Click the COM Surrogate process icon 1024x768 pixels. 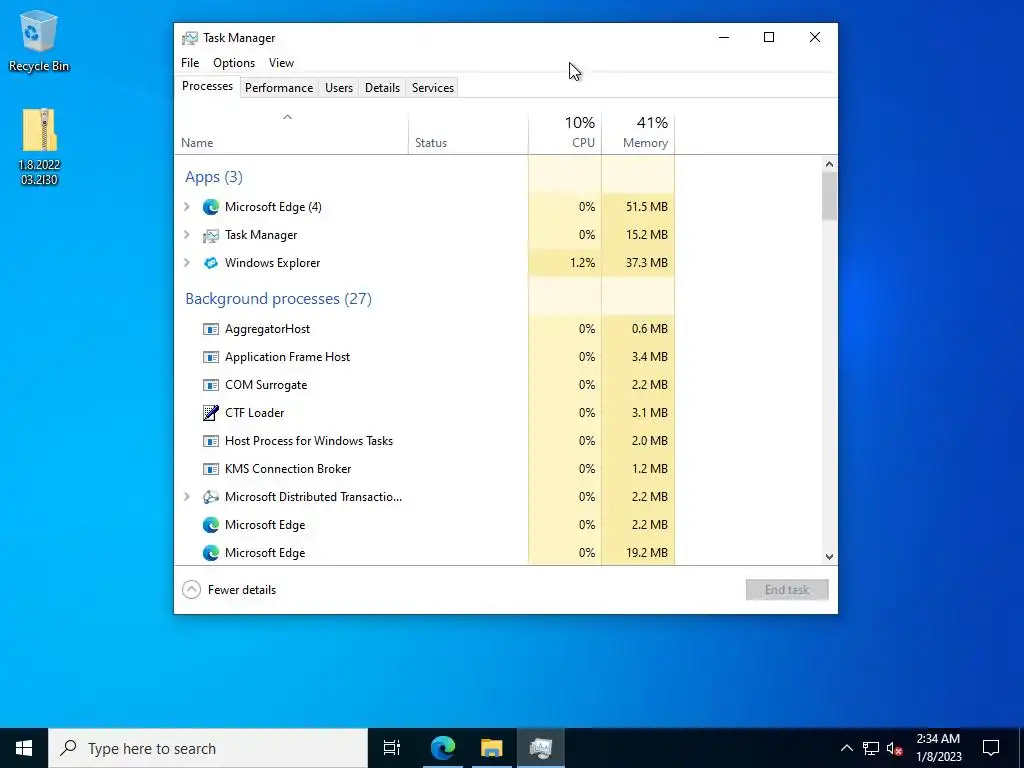coord(210,385)
